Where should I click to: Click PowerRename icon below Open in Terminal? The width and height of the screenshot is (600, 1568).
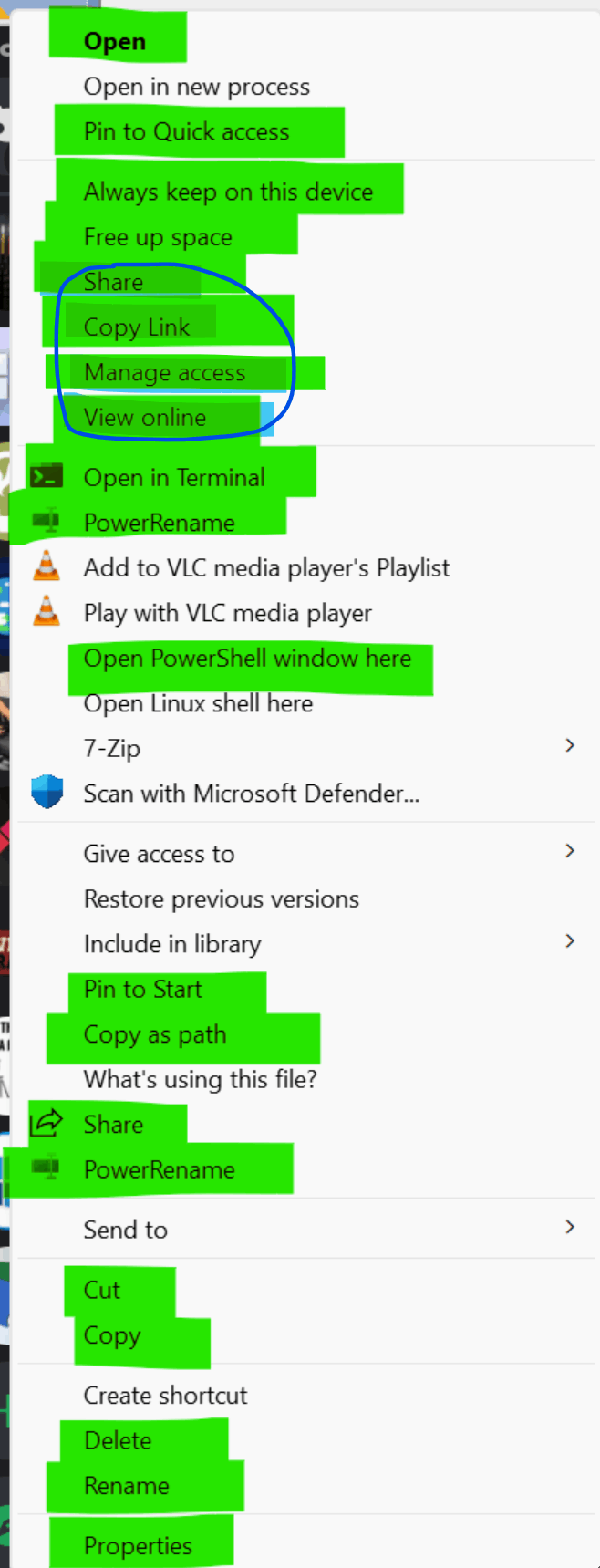pyautogui.click(x=47, y=522)
